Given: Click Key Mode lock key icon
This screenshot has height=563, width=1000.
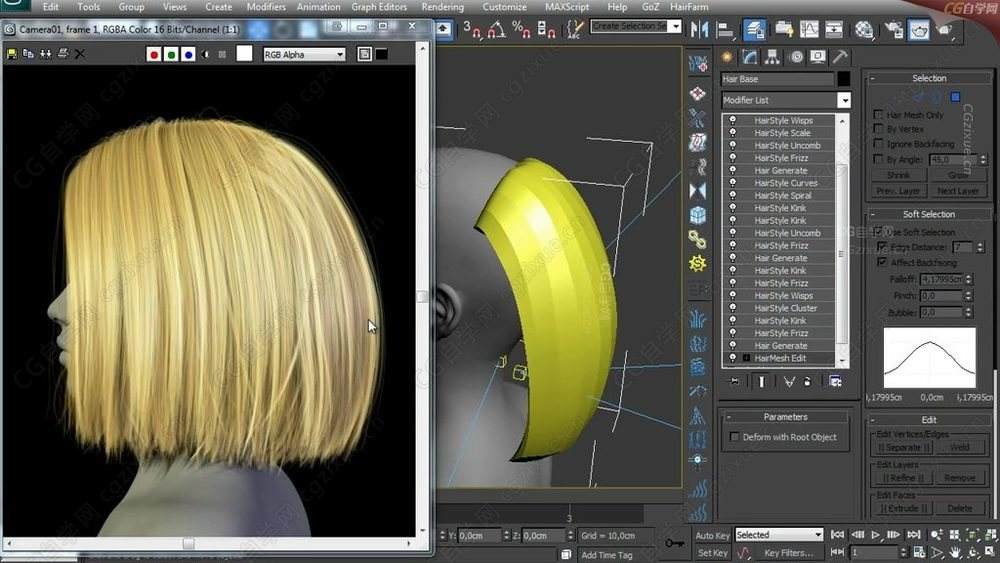Looking at the screenshot, I should [674, 543].
